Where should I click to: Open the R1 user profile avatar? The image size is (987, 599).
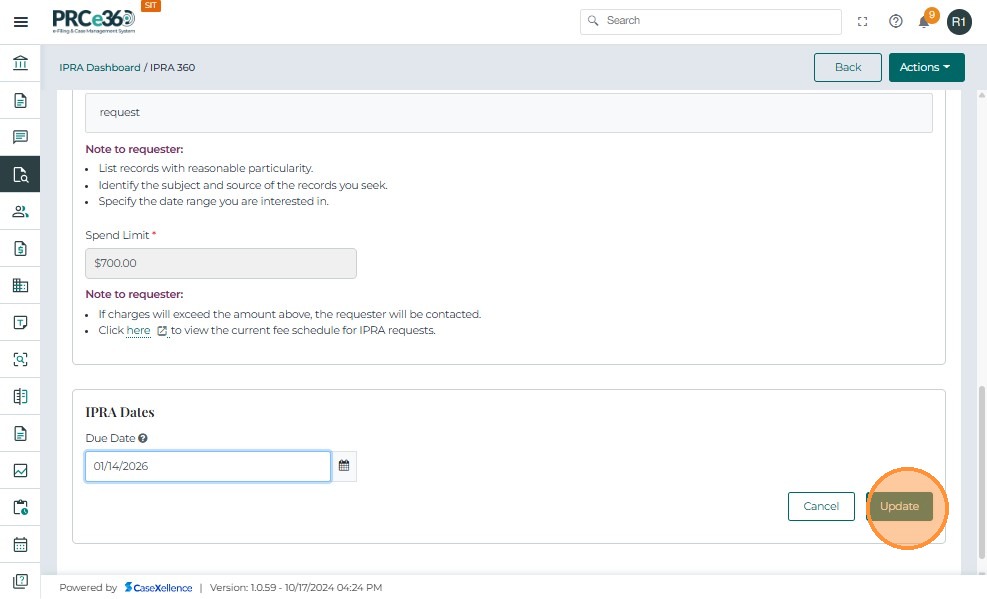959,21
